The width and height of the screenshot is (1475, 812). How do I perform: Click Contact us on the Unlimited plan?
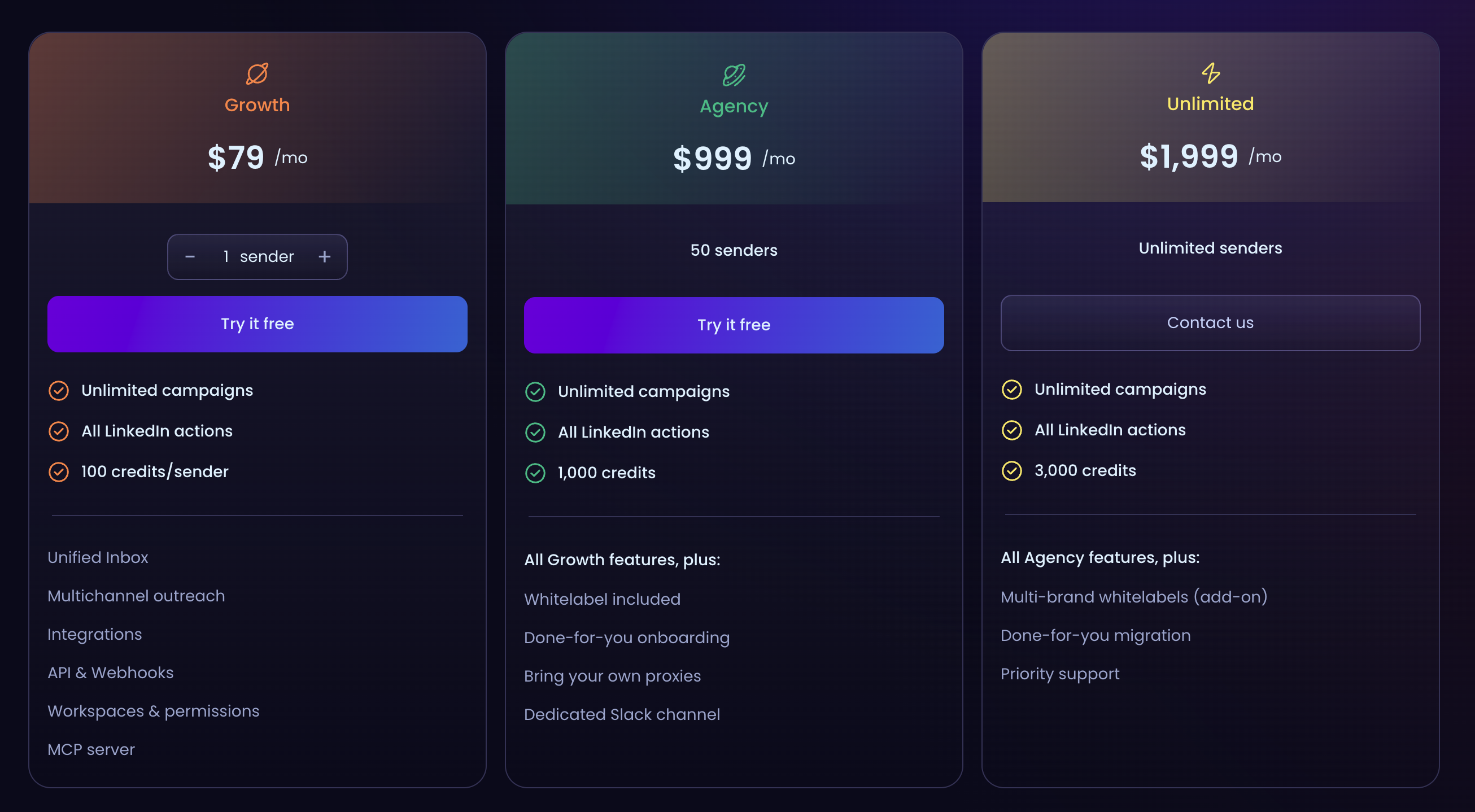click(x=1210, y=322)
